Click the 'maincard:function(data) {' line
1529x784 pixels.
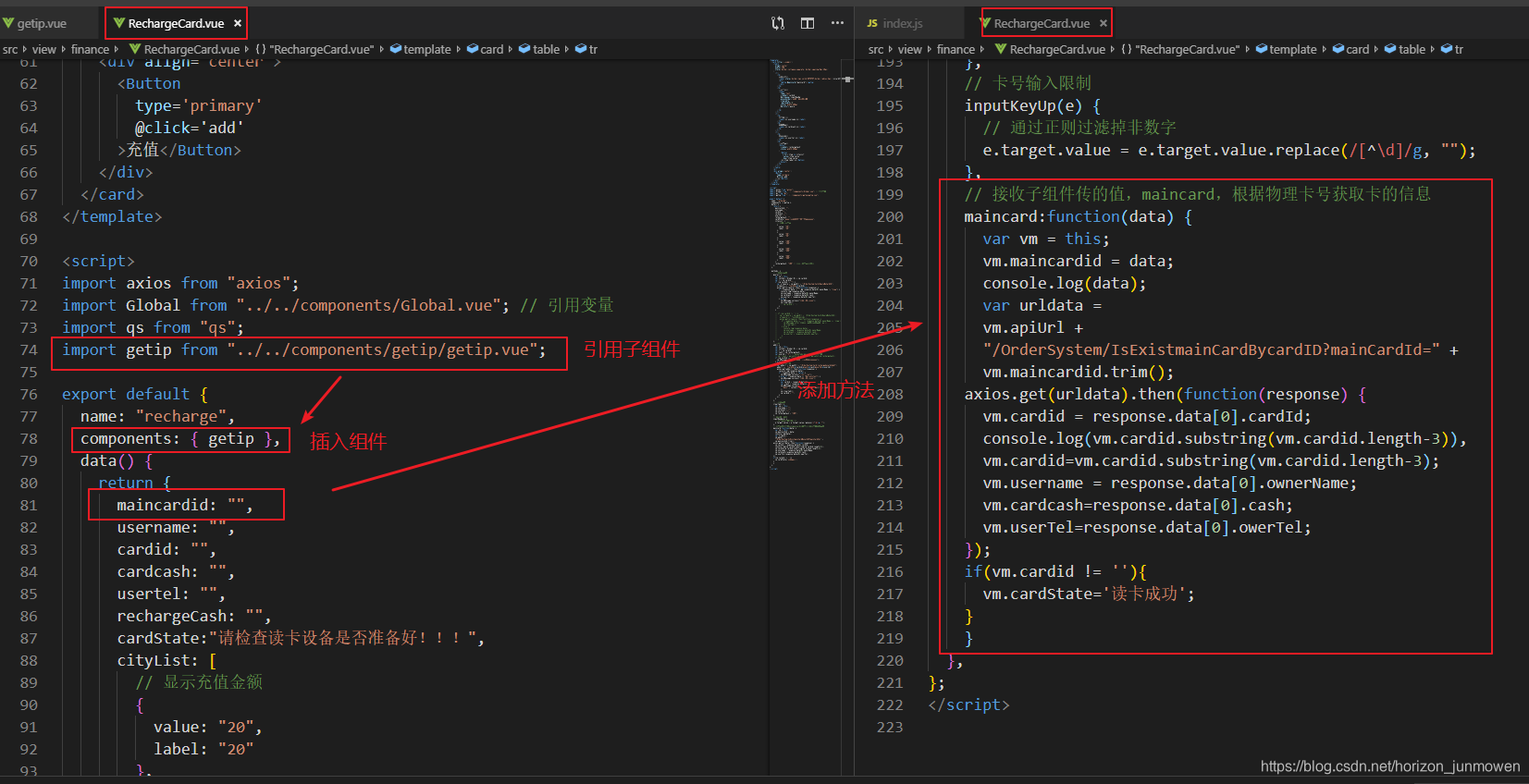tap(1079, 216)
